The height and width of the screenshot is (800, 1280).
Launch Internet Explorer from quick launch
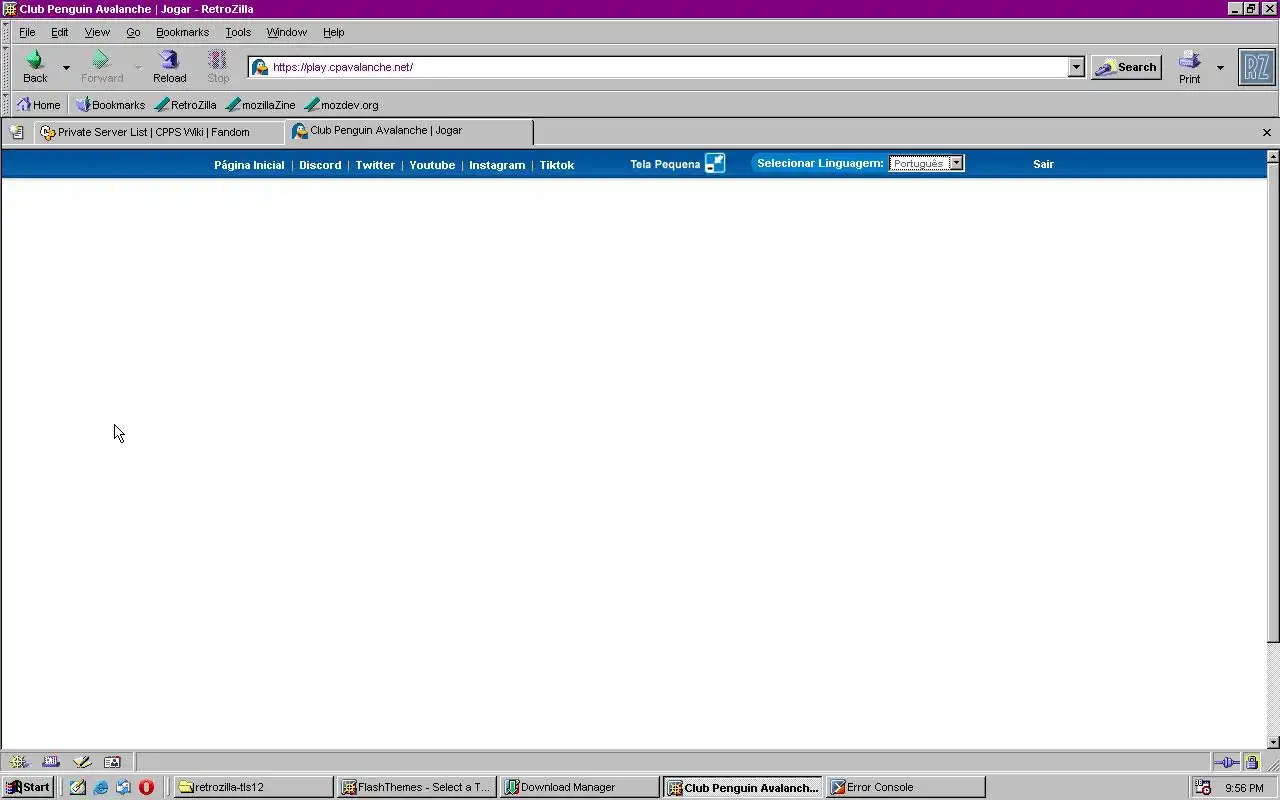[101, 787]
